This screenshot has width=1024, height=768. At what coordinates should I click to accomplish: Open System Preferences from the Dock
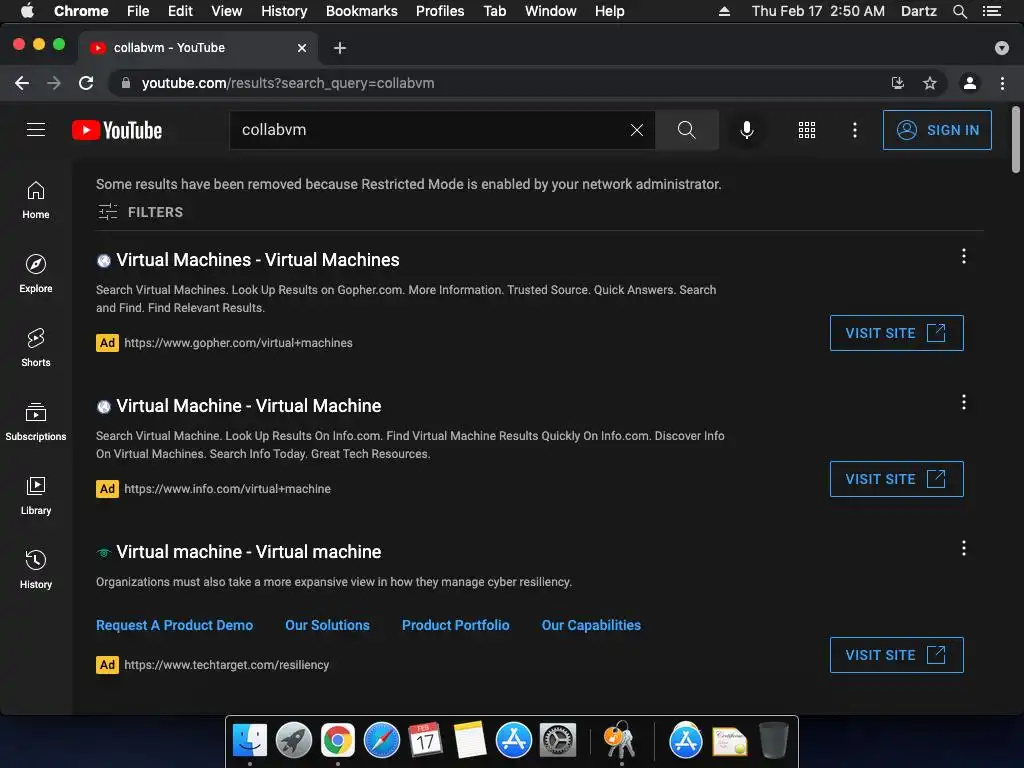pyautogui.click(x=558, y=741)
